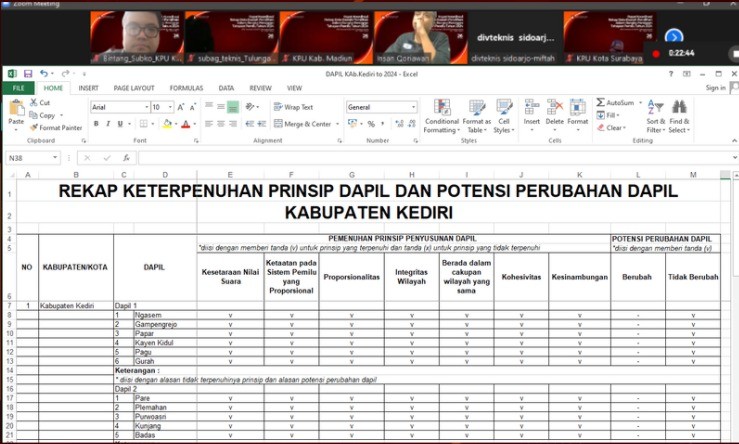Toggle Bold formatting
Viewport: 739px width, 444px height.
pyautogui.click(x=96, y=124)
